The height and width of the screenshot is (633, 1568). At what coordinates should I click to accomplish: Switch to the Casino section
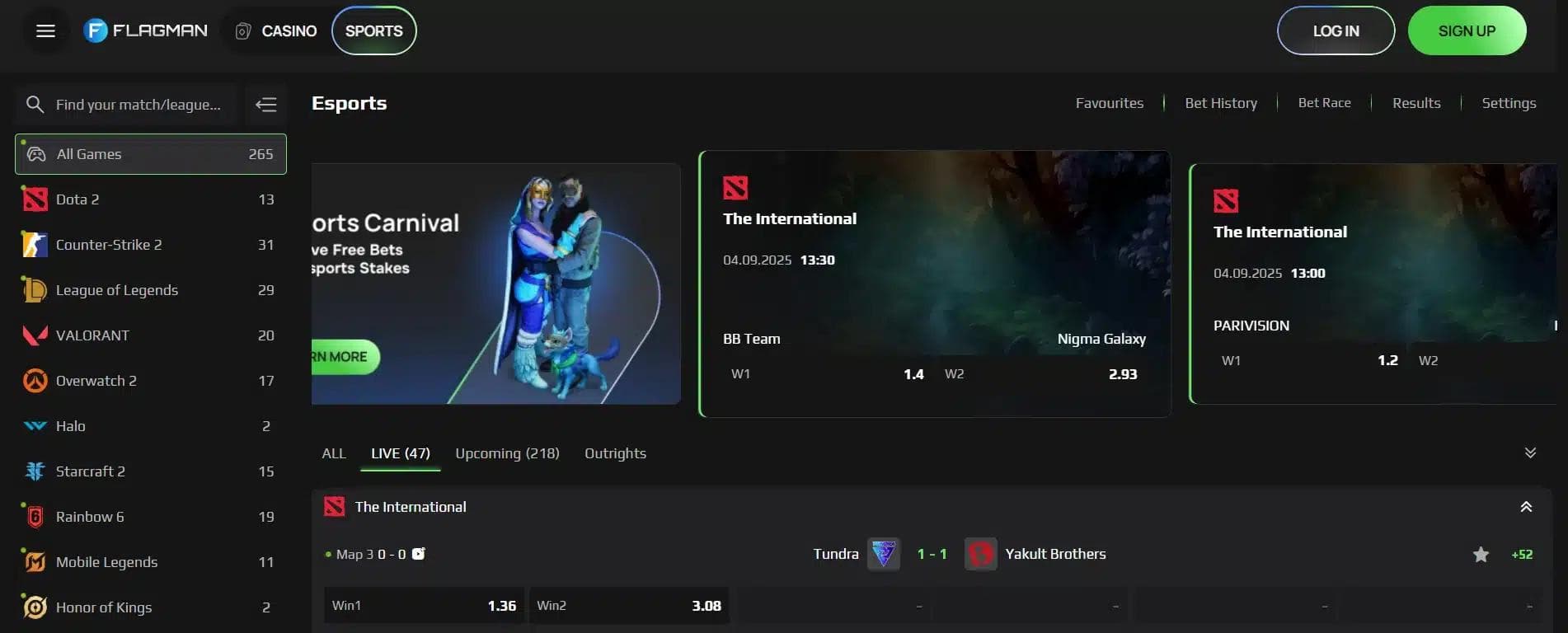pyautogui.click(x=277, y=31)
